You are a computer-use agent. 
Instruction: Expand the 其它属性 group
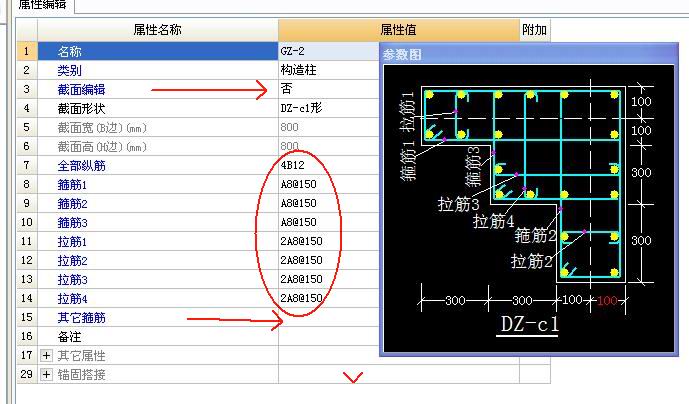pos(47,355)
